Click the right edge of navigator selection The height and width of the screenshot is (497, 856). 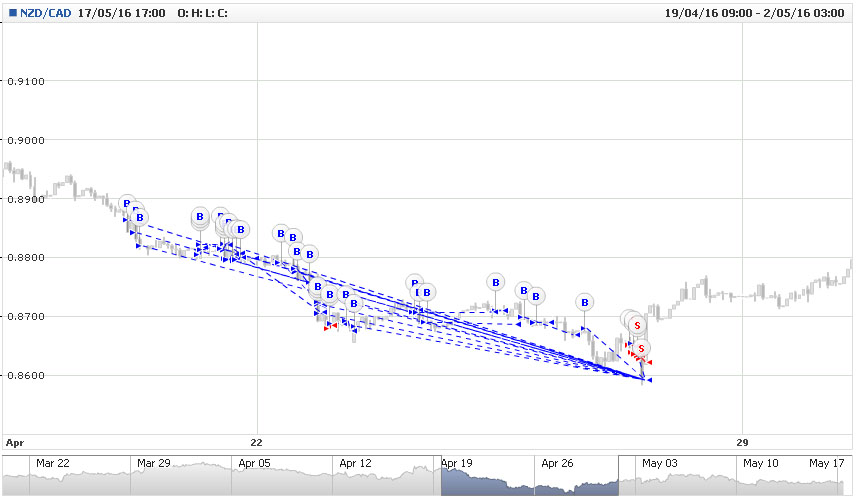pyautogui.click(x=619, y=475)
